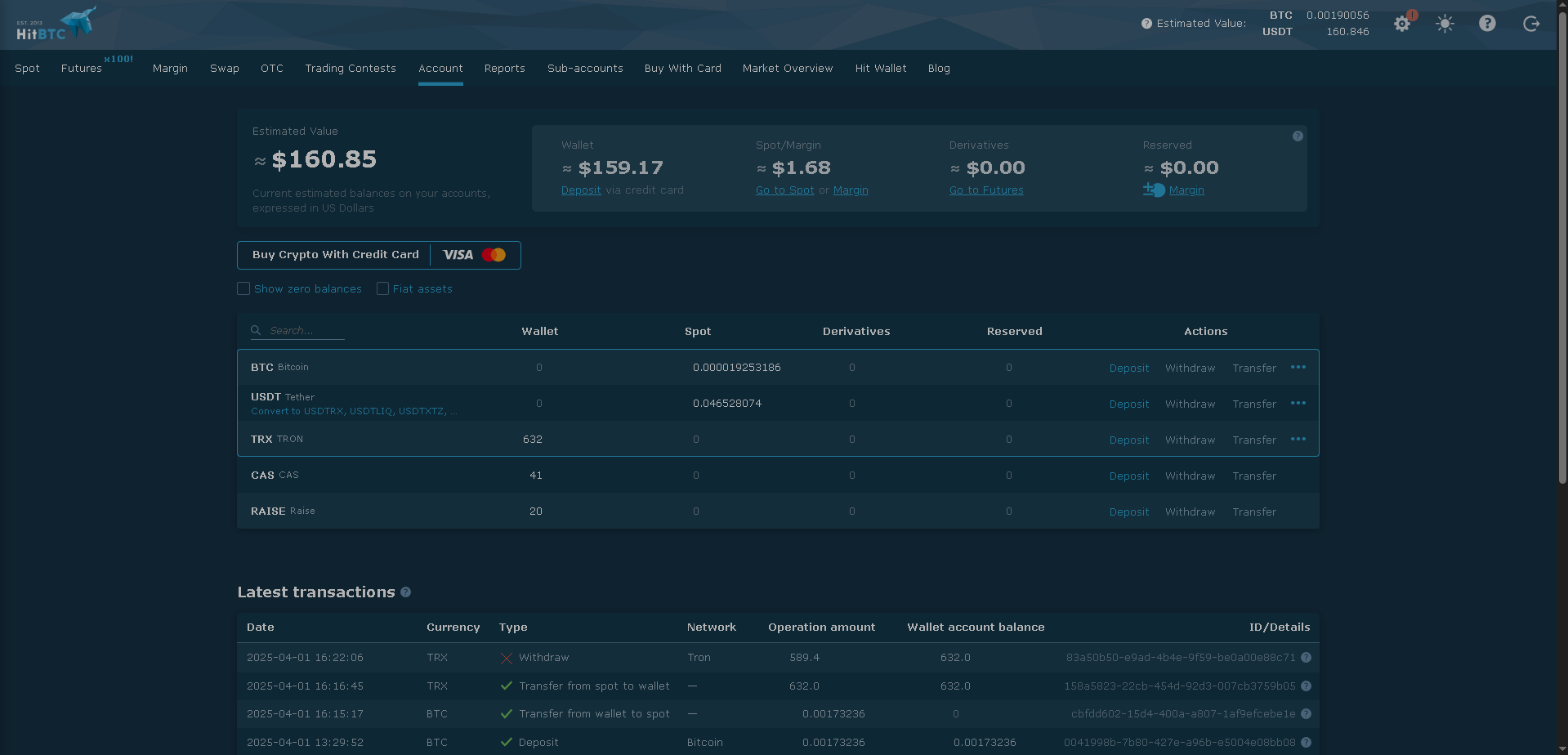Screen dimensions: 1568x755
Task: Select the Account tab
Action: (440, 69)
